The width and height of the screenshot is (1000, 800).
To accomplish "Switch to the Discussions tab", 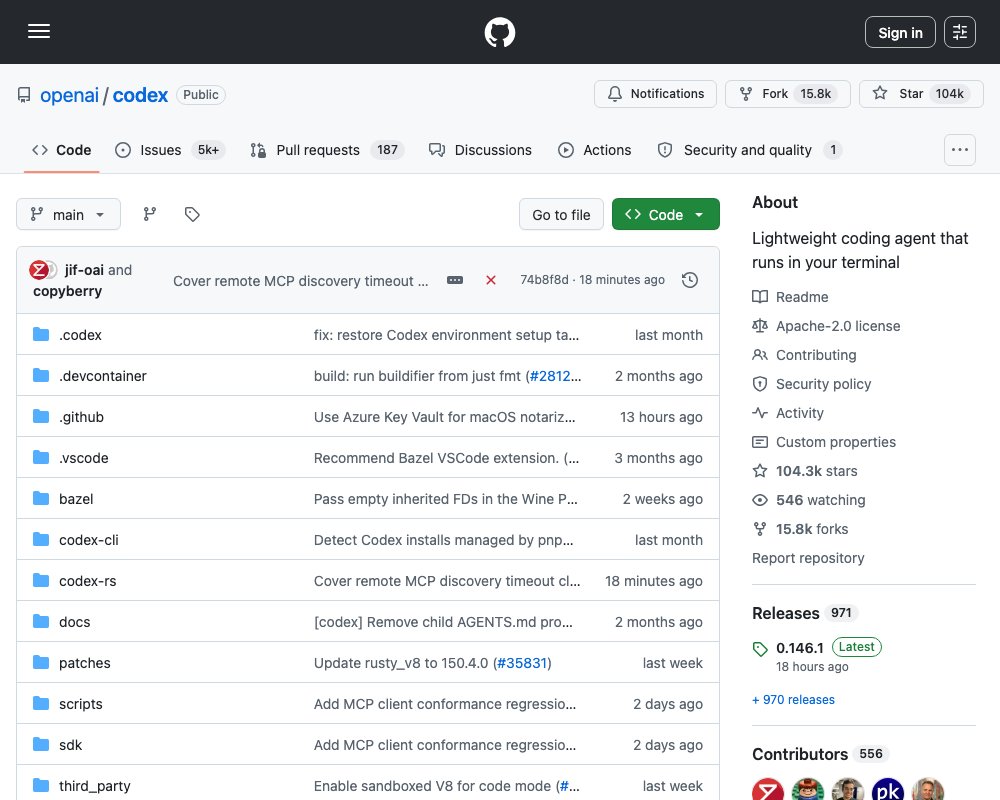I will coord(480,150).
